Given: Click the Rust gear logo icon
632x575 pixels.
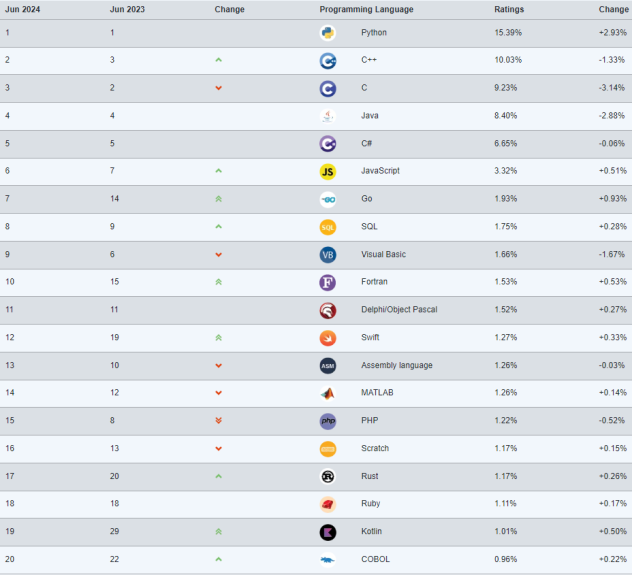Looking at the screenshot, I should point(327,476).
